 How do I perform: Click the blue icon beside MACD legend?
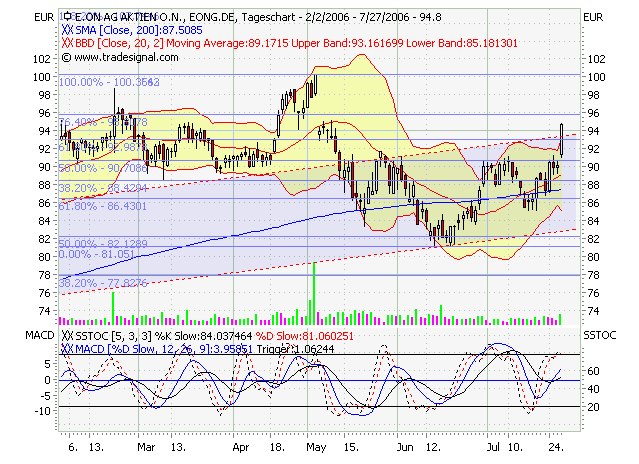point(68,349)
